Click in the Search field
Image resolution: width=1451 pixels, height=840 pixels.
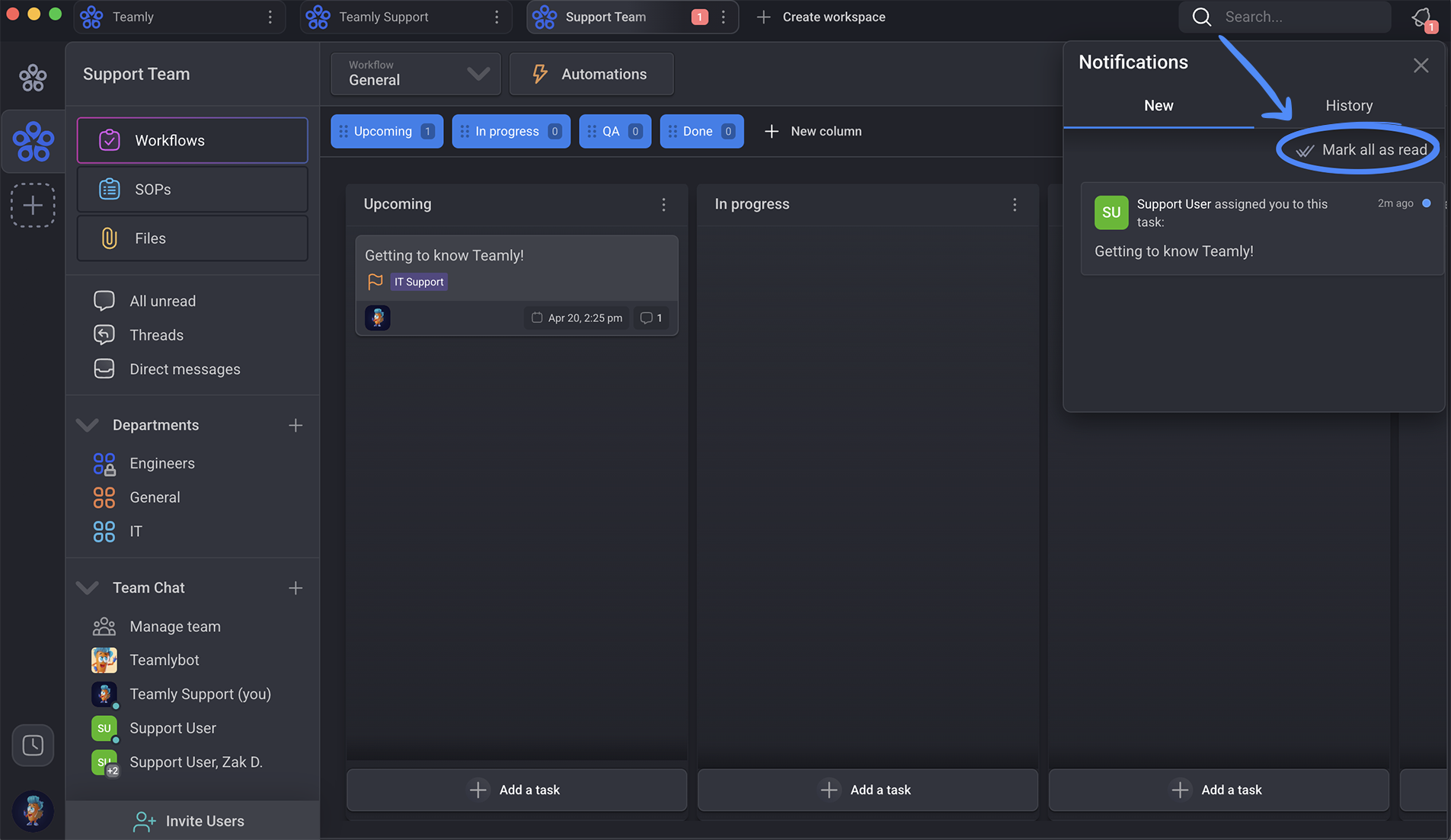(x=1285, y=17)
